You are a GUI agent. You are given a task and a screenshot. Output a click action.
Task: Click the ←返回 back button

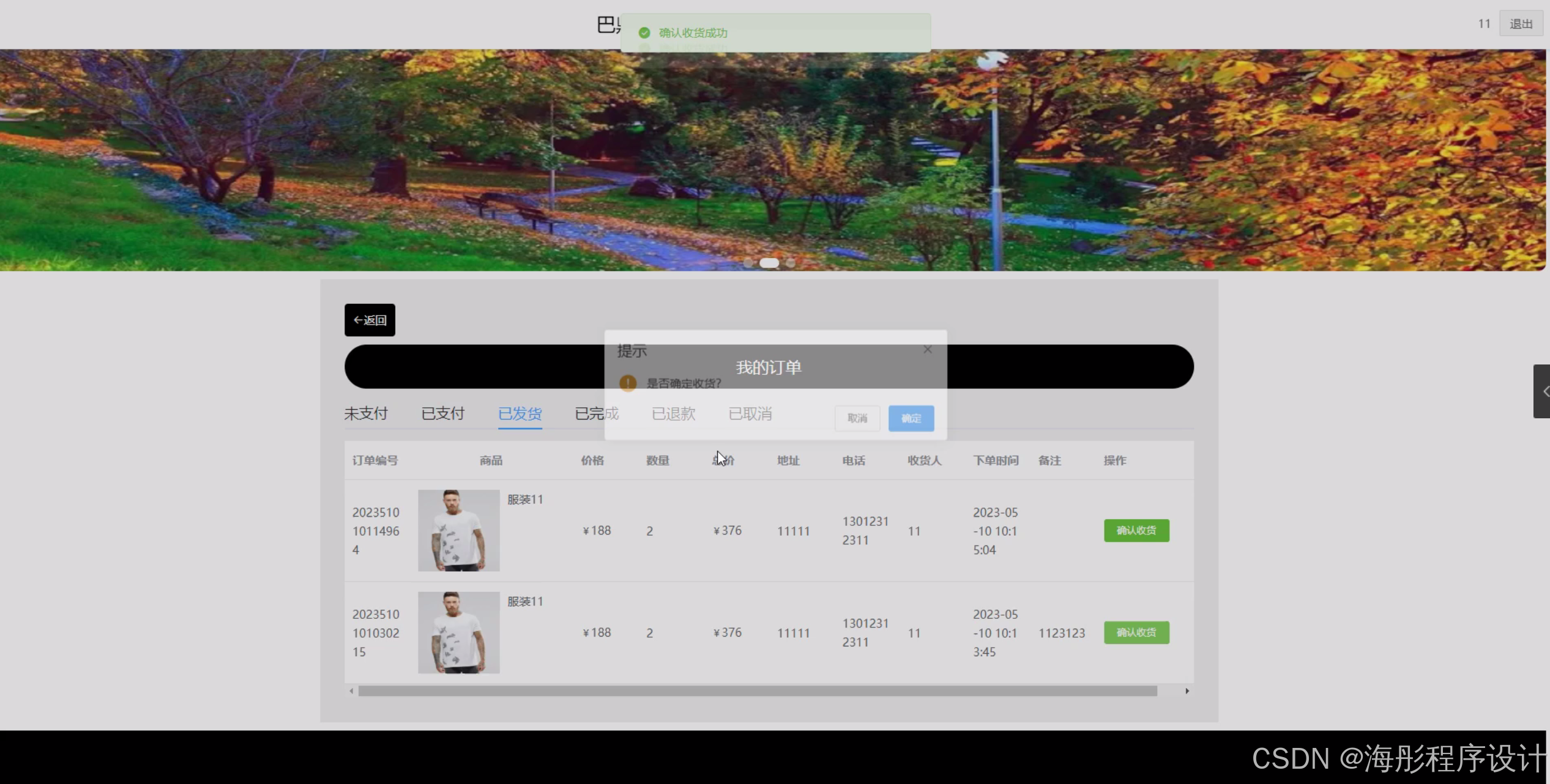pyautogui.click(x=370, y=320)
